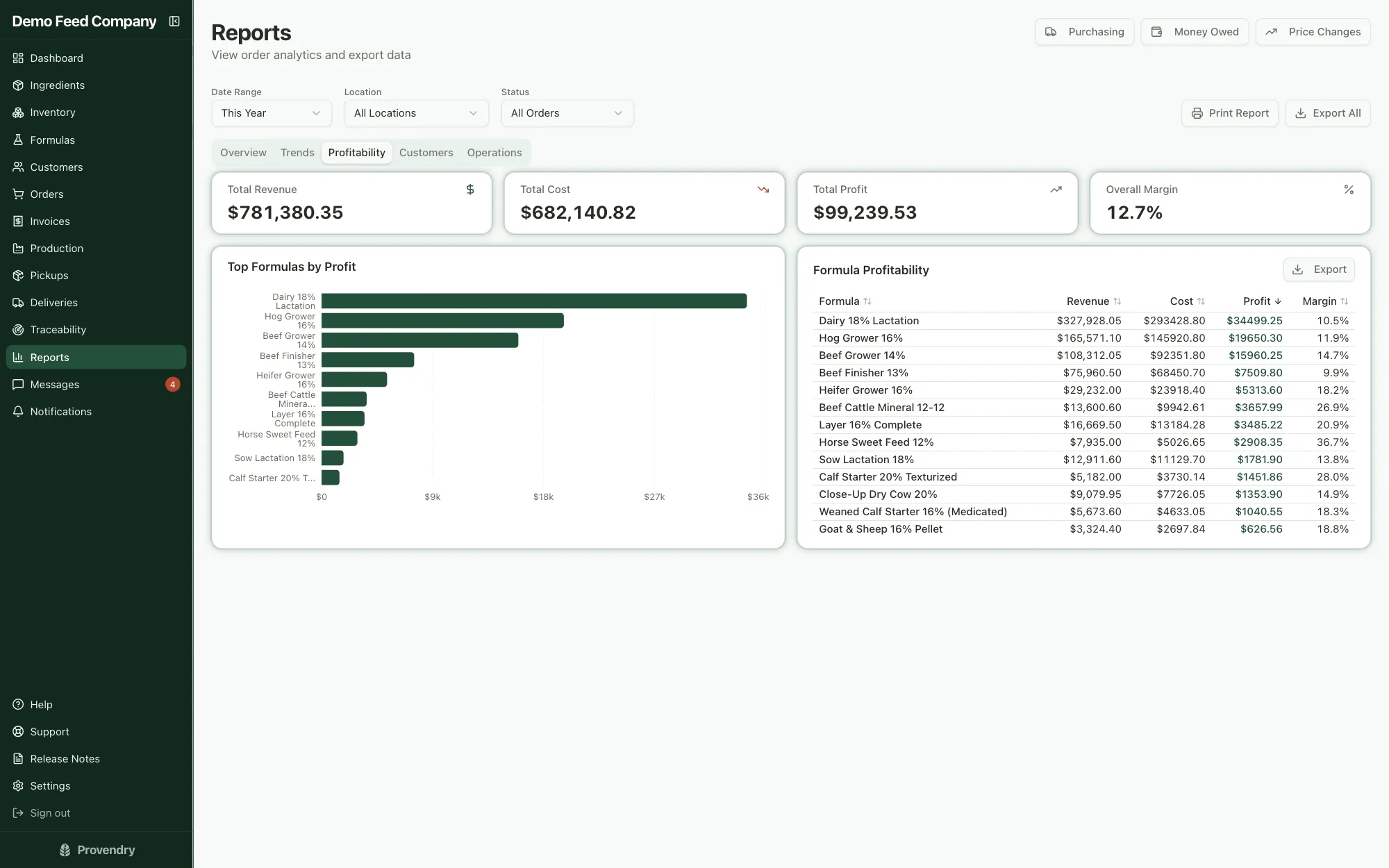Click the Export All button

[x=1328, y=113]
